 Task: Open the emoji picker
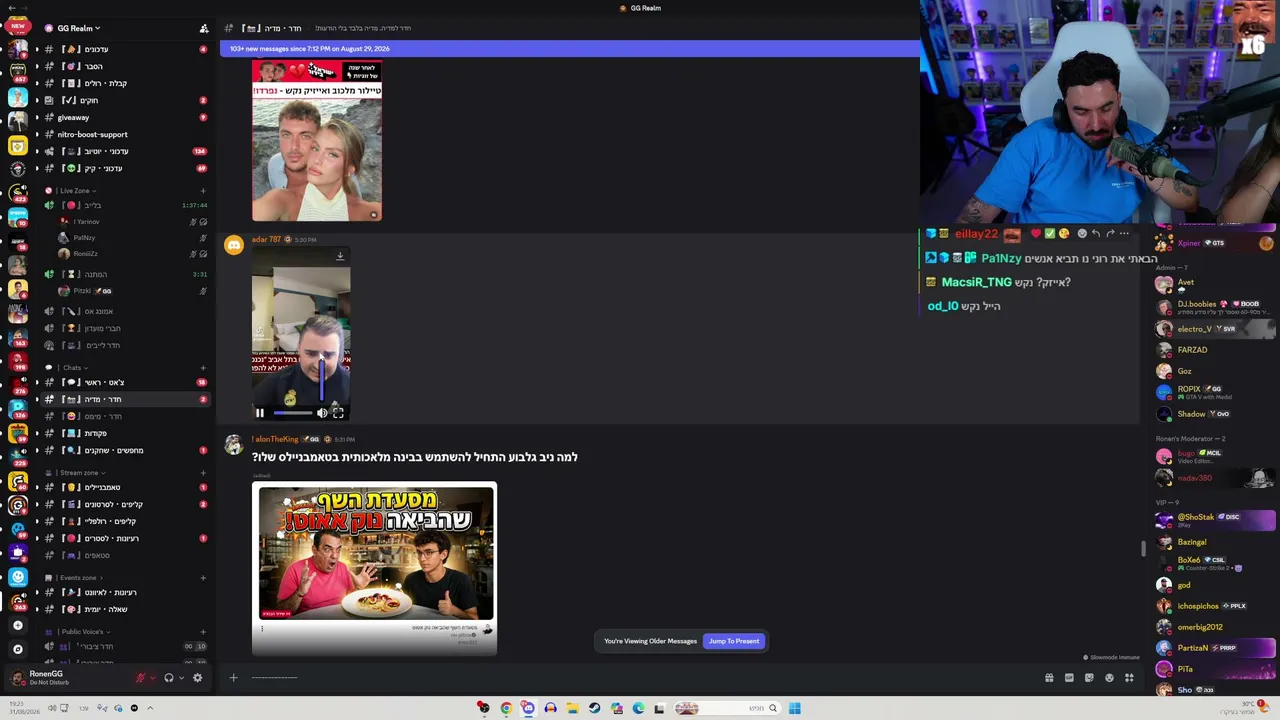1109,678
